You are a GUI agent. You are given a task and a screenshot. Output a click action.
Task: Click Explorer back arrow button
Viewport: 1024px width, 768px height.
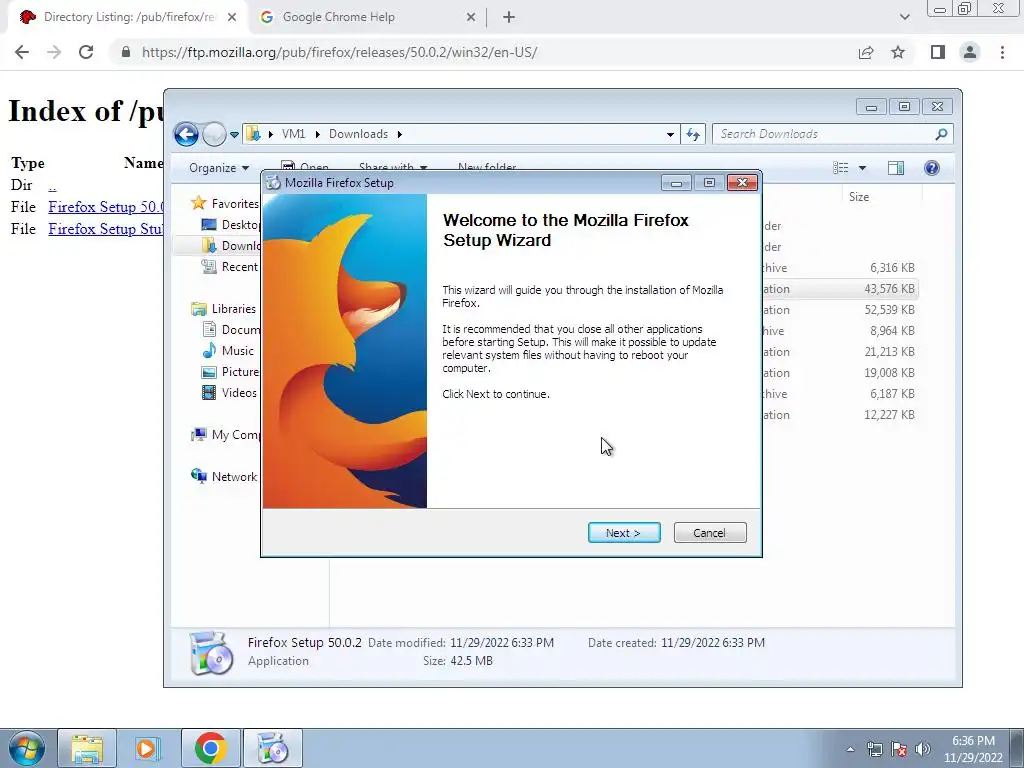[x=186, y=135]
